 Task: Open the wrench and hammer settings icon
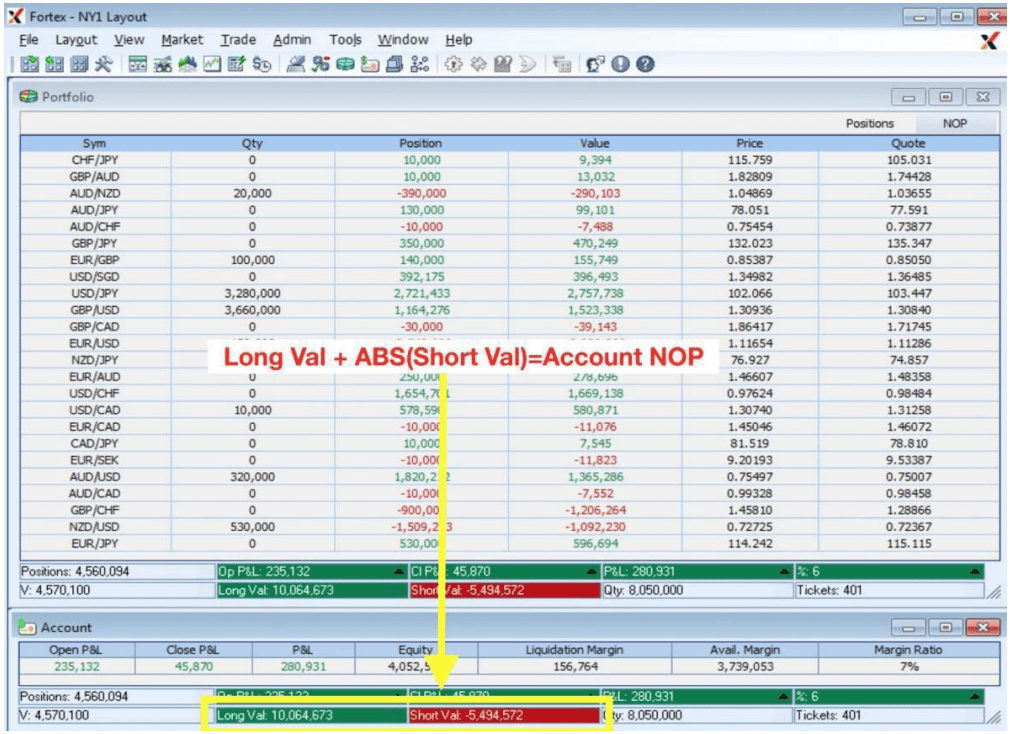pos(103,64)
